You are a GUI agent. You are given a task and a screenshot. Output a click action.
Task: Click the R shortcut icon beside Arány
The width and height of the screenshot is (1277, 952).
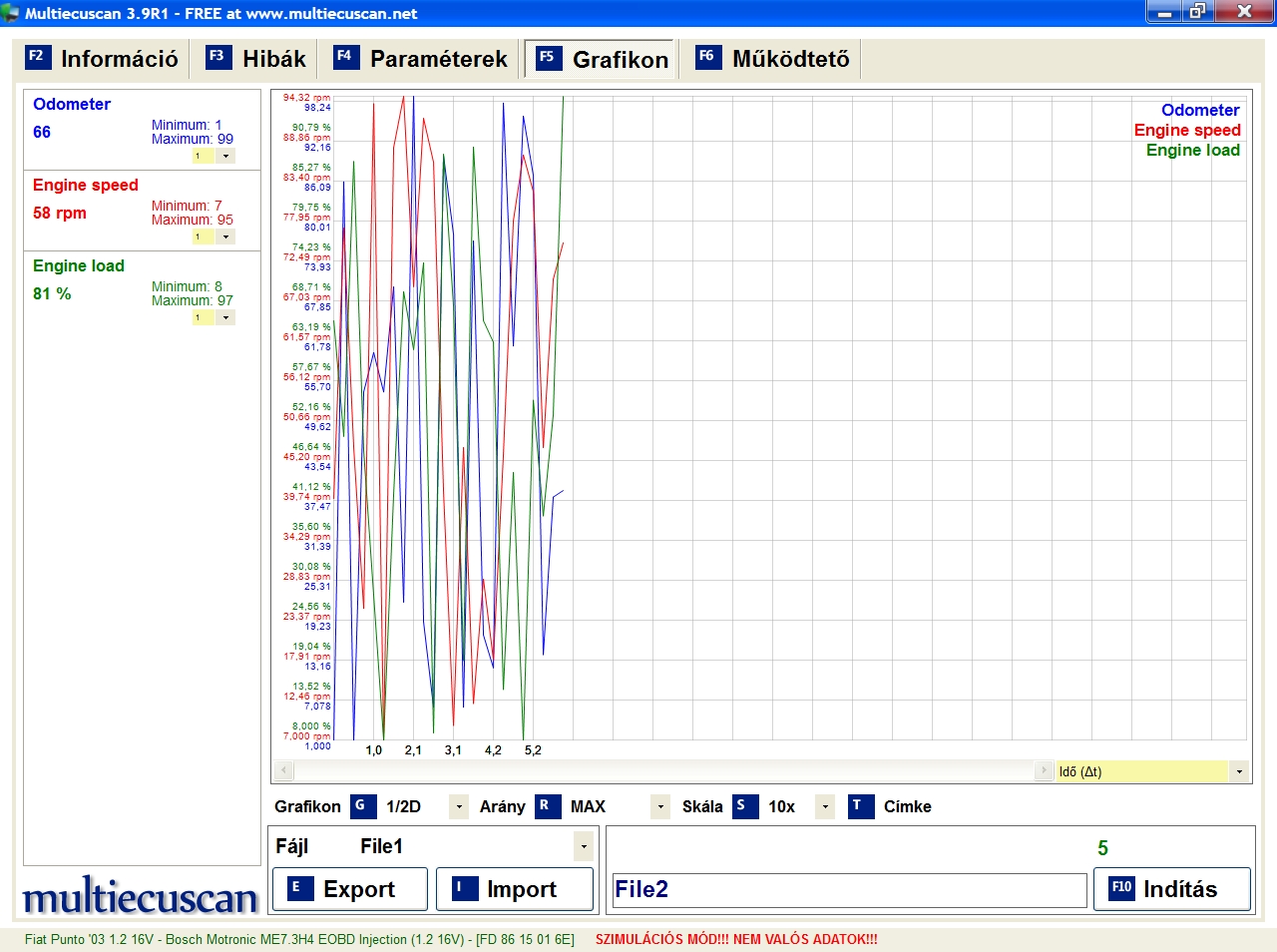(x=547, y=806)
